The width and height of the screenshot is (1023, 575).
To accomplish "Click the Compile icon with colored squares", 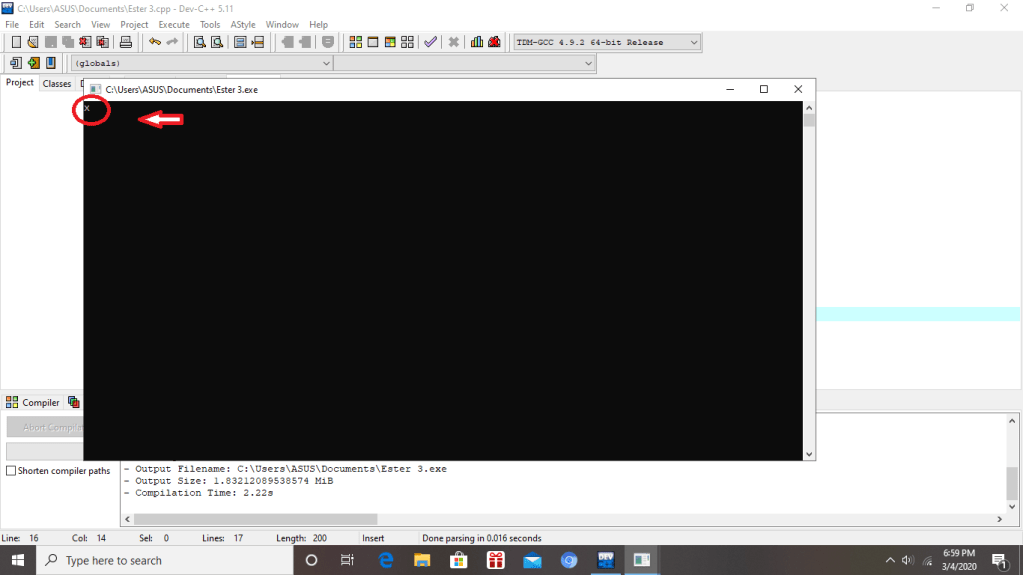I will [x=356, y=42].
